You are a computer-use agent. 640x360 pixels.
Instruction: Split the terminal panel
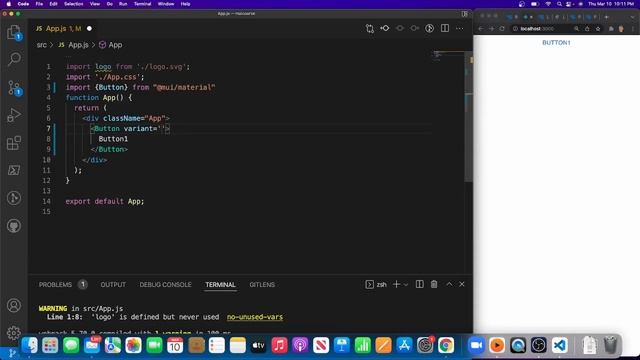(x=419, y=284)
